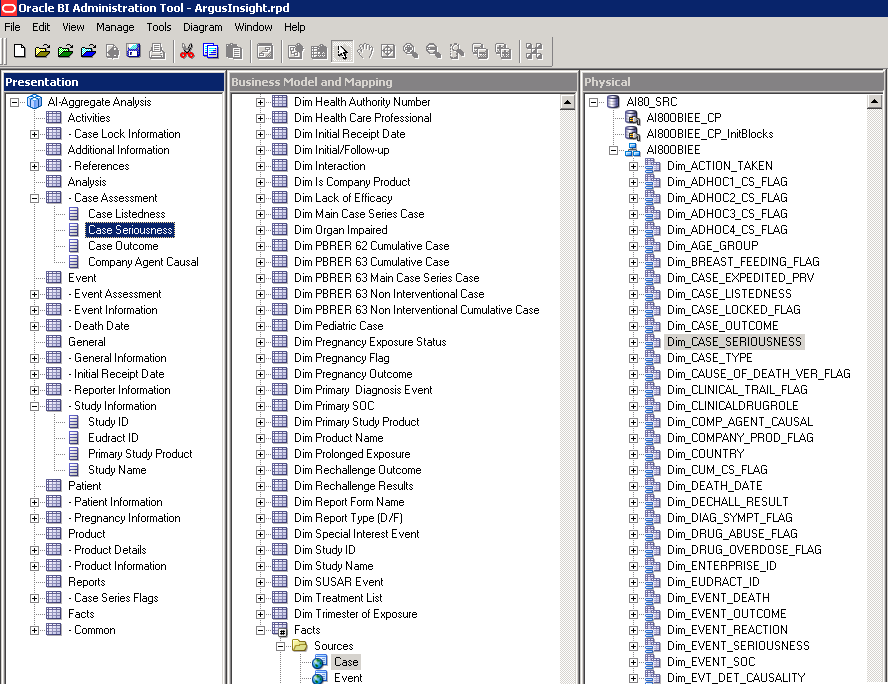The height and width of the screenshot is (684, 888).
Task: Click the first Open folder toolbar icon
Action: 42,52
